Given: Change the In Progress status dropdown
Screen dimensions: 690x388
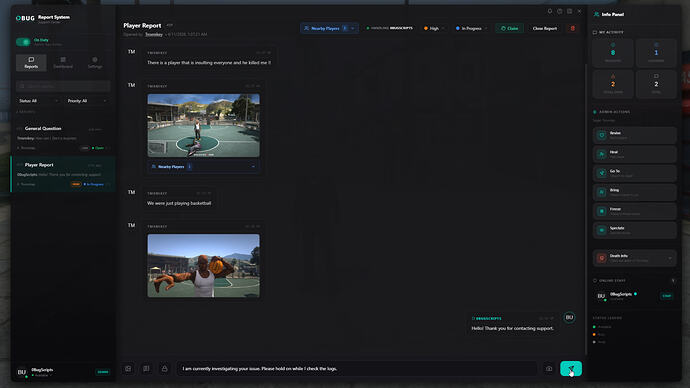Looking at the screenshot, I should [x=471, y=28].
